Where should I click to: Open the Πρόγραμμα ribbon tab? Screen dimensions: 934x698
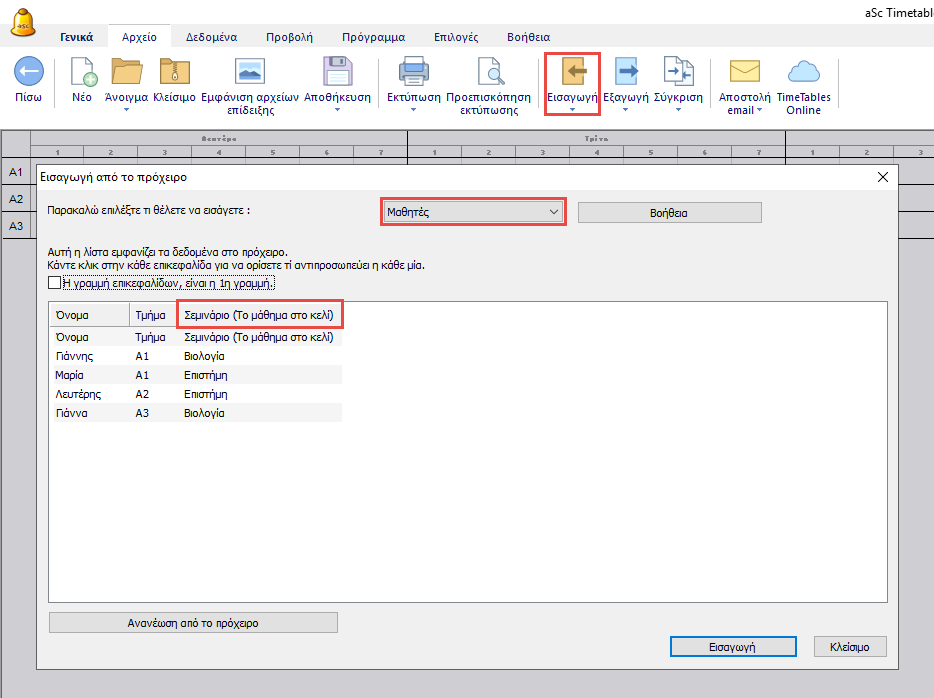click(x=373, y=37)
